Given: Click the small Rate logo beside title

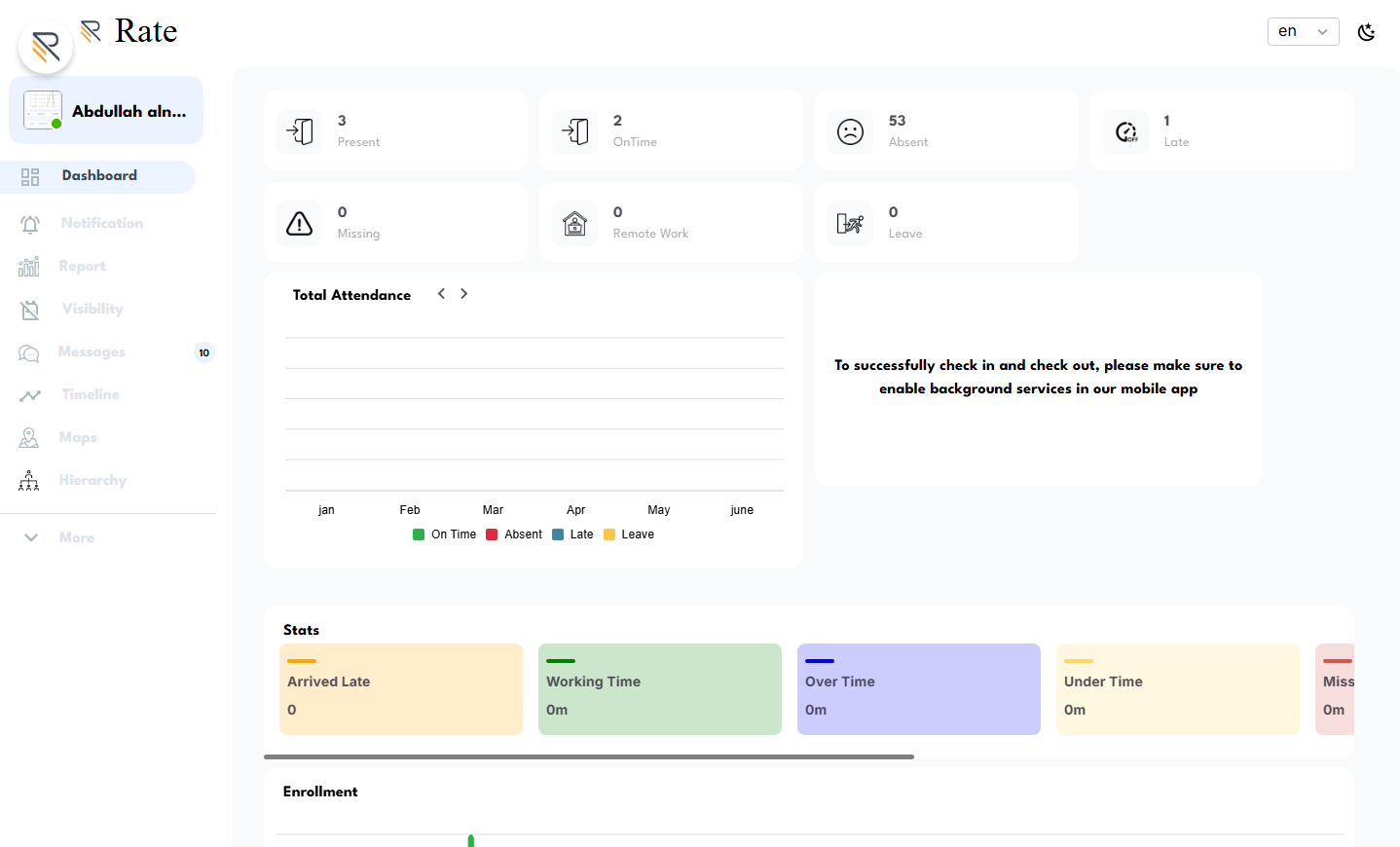Looking at the screenshot, I should (x=91, y=31).
